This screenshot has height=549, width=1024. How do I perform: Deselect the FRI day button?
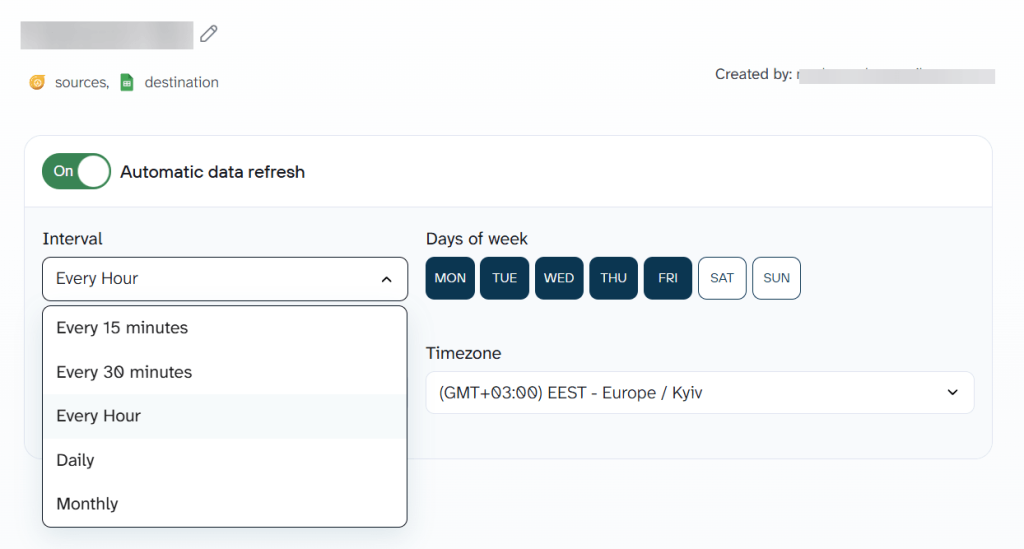(668, 278)
